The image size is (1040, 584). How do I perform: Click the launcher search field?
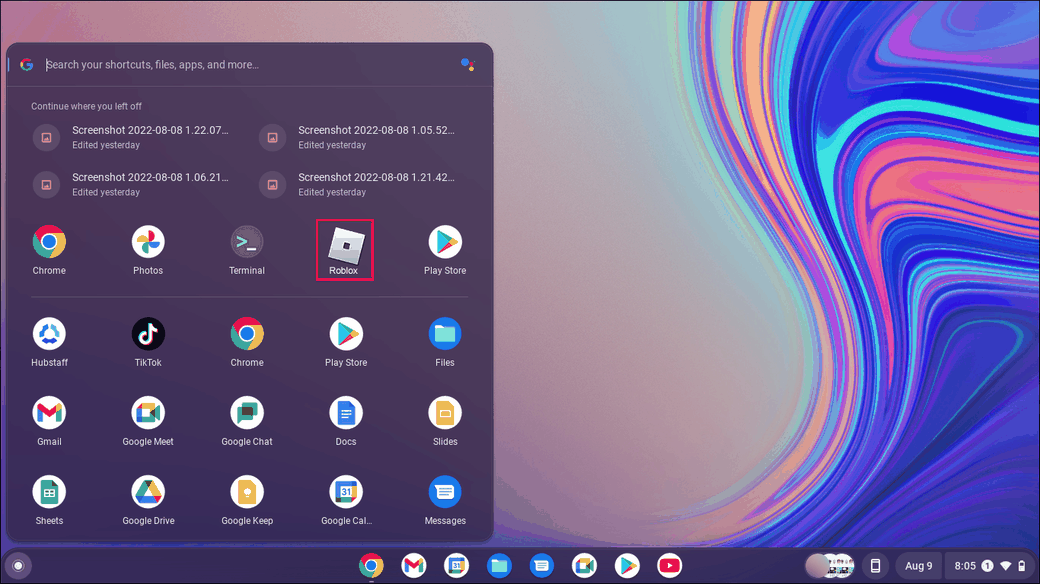[x=250, y=65]
